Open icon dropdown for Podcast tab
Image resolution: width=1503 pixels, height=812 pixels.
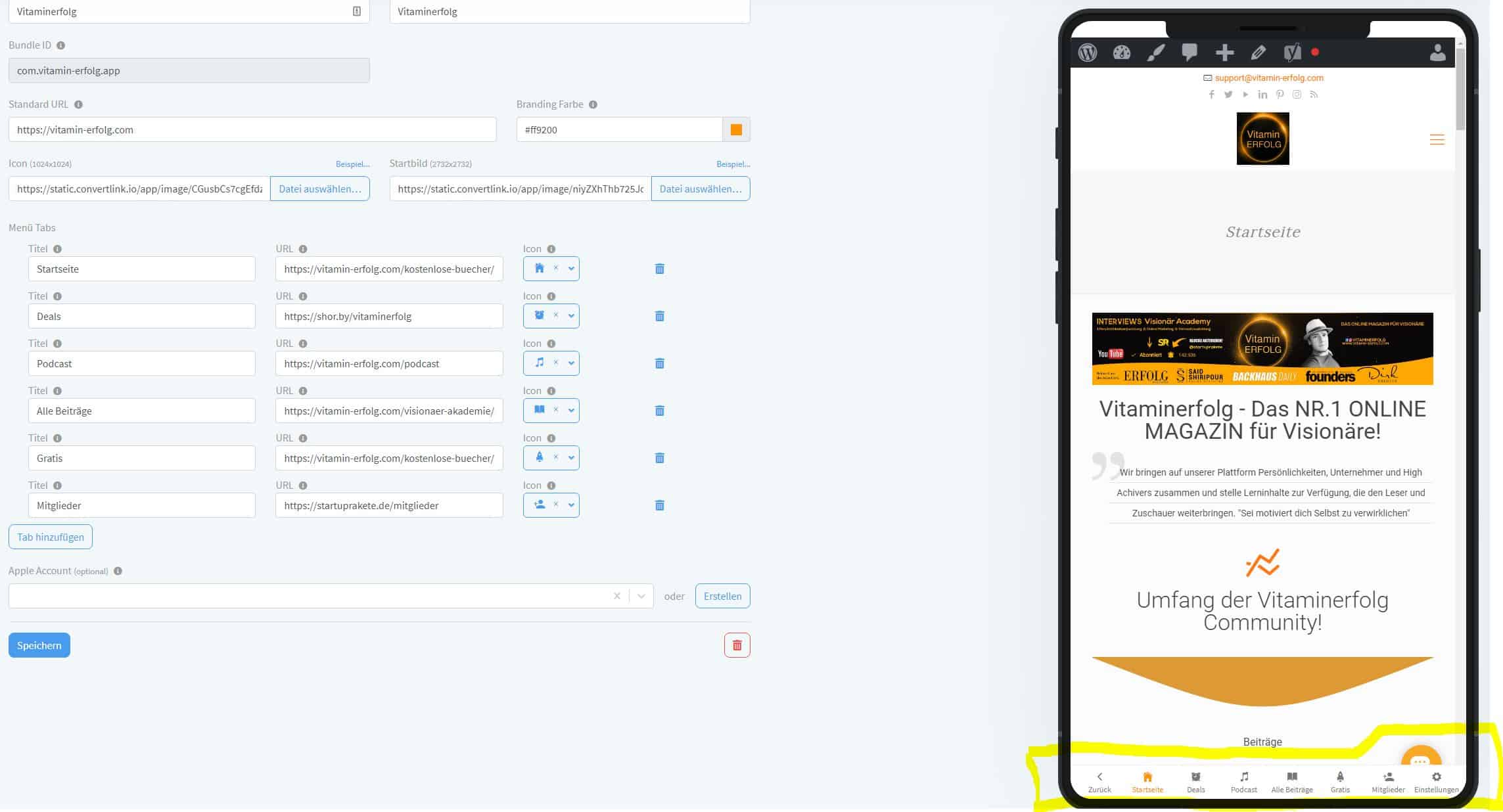pos(571,363)
